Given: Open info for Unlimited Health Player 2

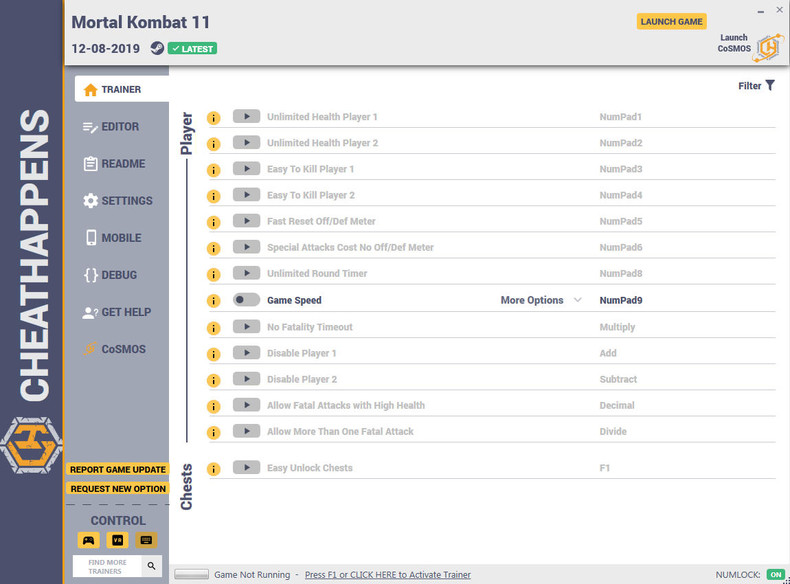Looking at the screenshot, I should click(x=214, y=144).
